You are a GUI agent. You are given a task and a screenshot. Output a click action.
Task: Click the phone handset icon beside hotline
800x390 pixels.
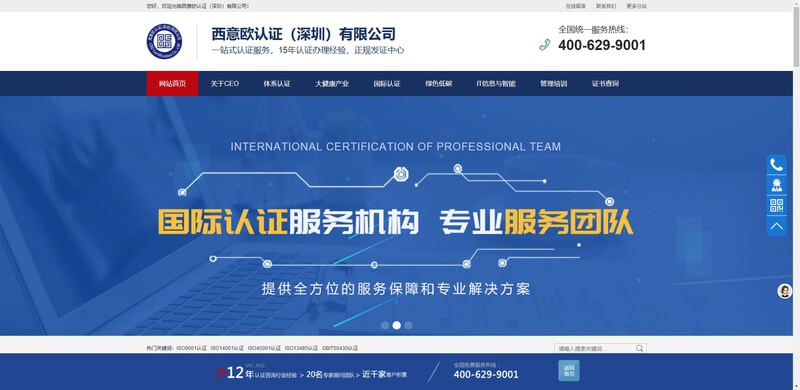(x=544, y=44)
